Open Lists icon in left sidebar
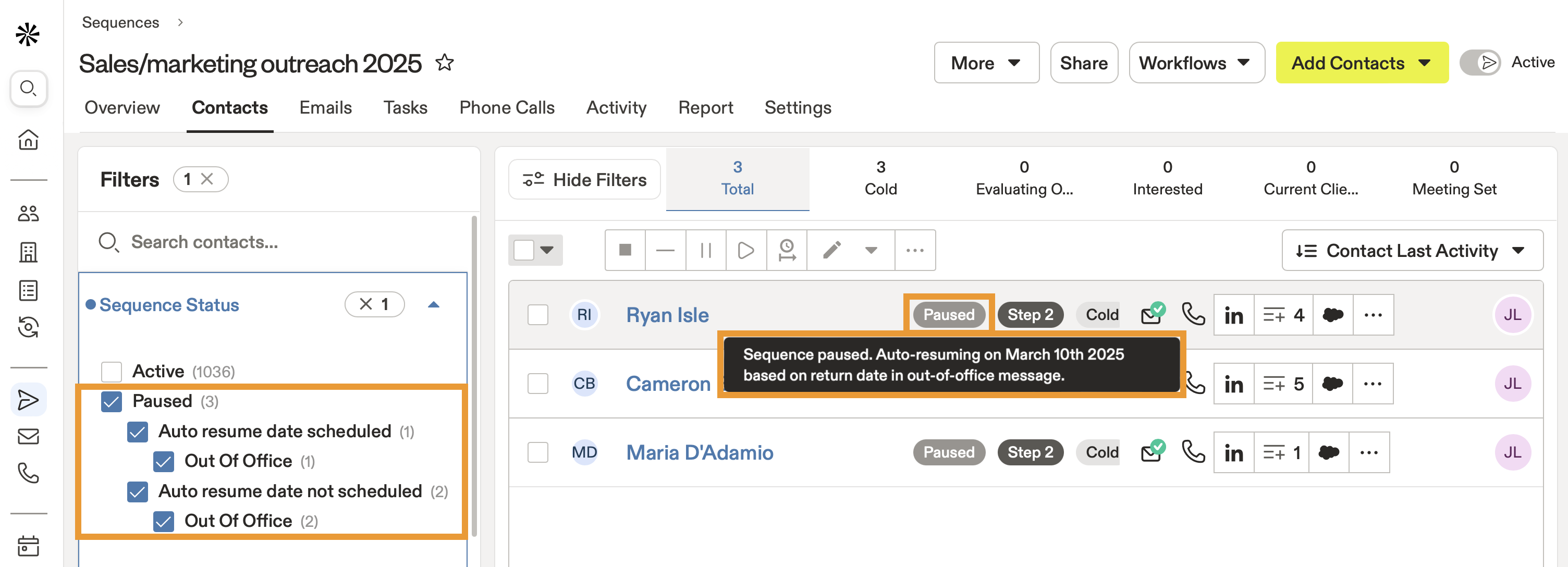The image size is (1568, 567). [x=28, y=290]
